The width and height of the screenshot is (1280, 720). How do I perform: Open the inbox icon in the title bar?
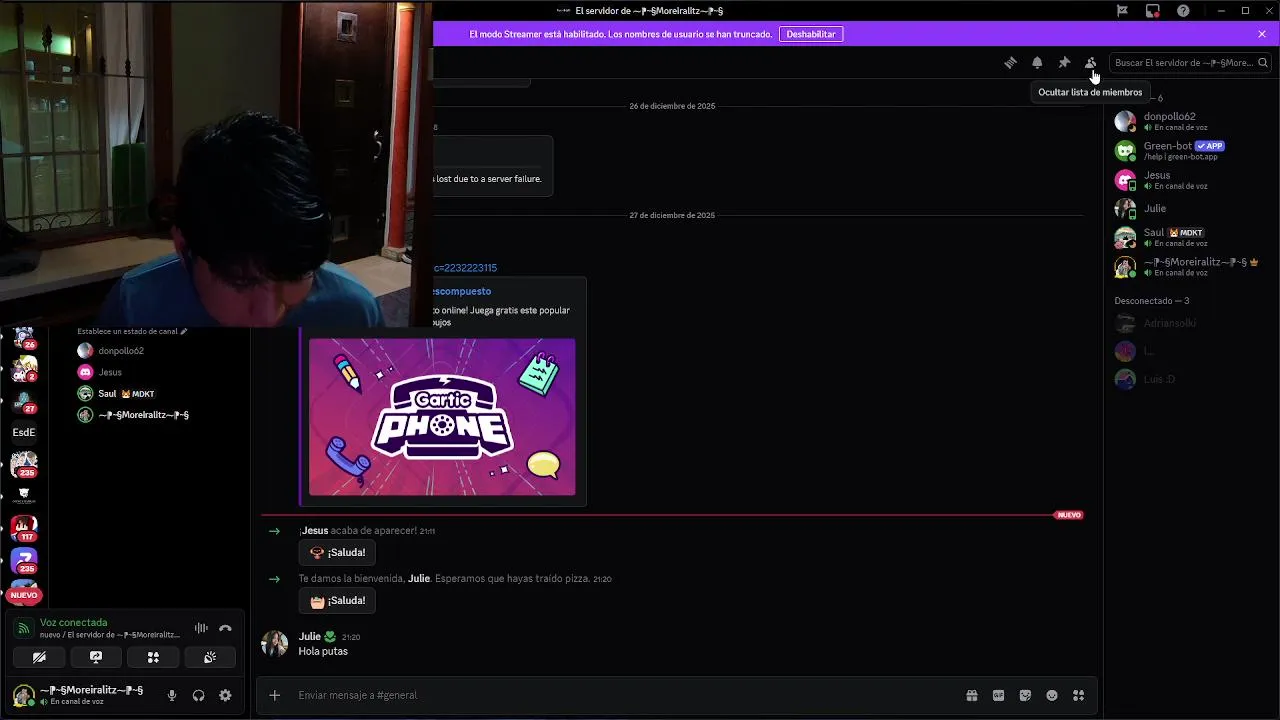1153,11
